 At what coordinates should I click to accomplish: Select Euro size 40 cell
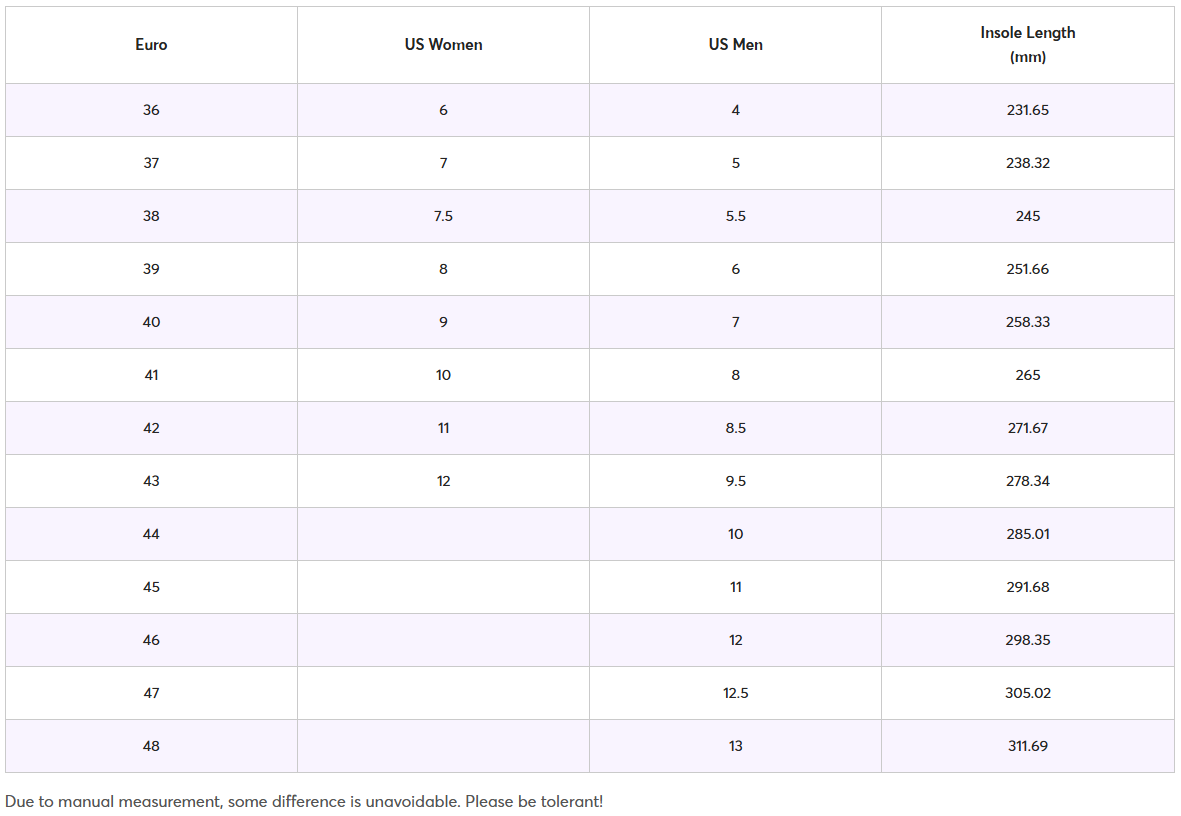(x=151, y=322)
